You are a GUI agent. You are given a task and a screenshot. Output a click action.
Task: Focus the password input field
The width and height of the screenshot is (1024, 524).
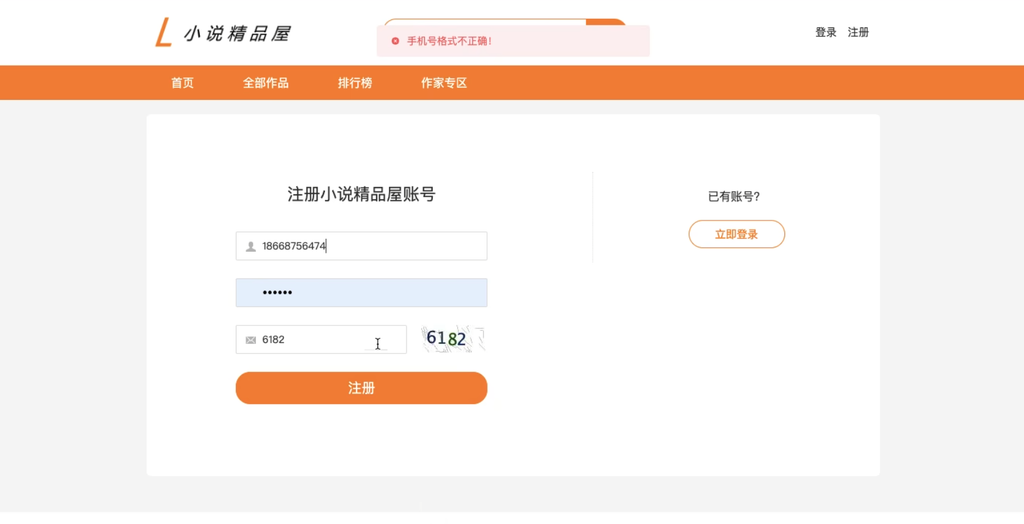coord(361,292)
